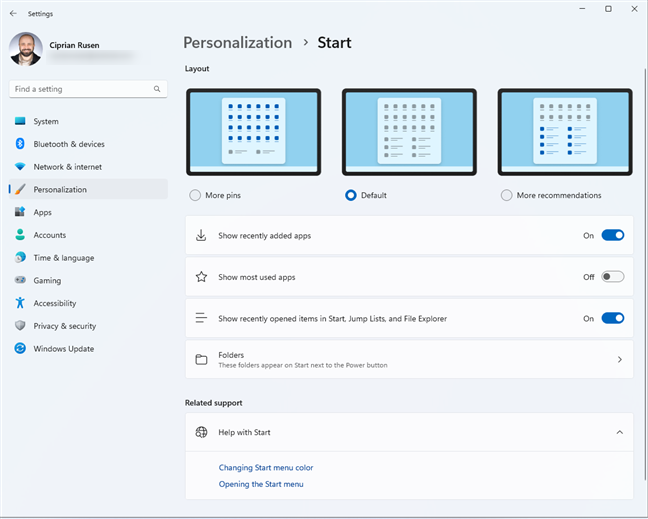Choose the Default layout thumbnail
This screenshot has width=648, height=519.
tap(409, 132)
